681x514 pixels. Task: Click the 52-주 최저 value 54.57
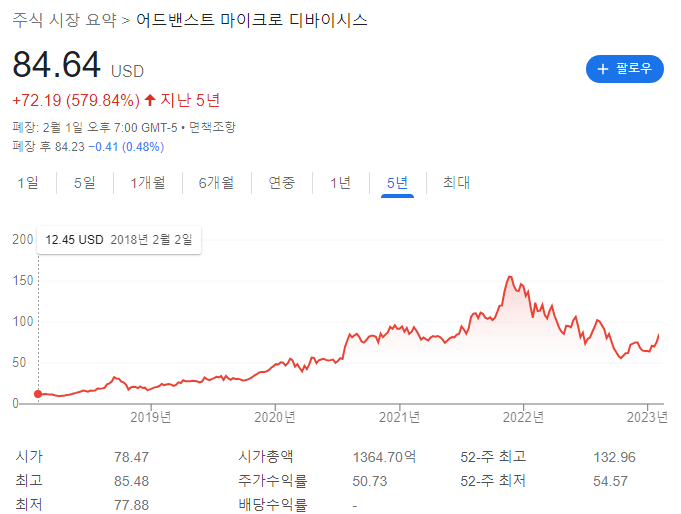point(610,481)
